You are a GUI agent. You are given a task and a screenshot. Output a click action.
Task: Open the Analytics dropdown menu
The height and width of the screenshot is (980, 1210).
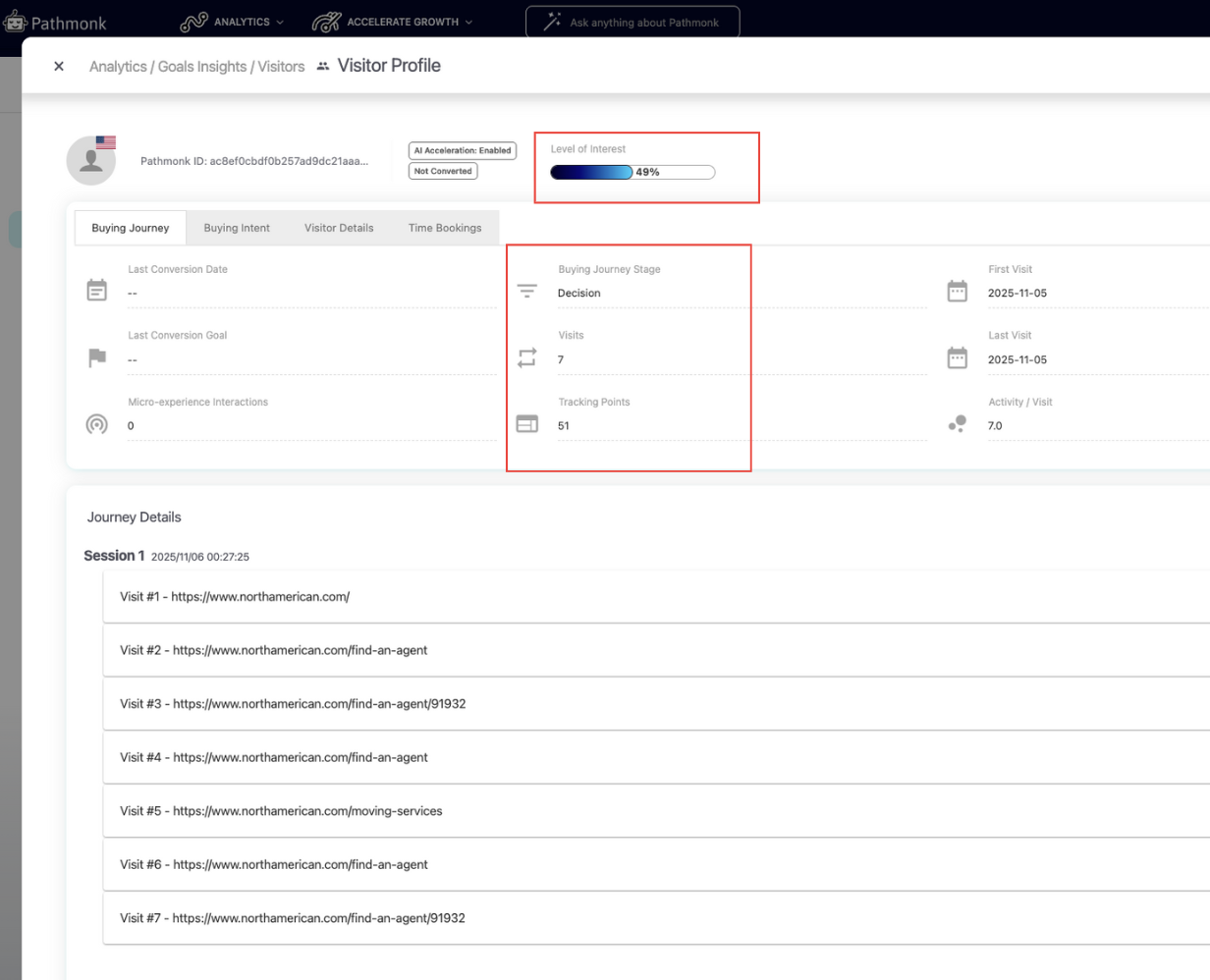coord(233,22)
